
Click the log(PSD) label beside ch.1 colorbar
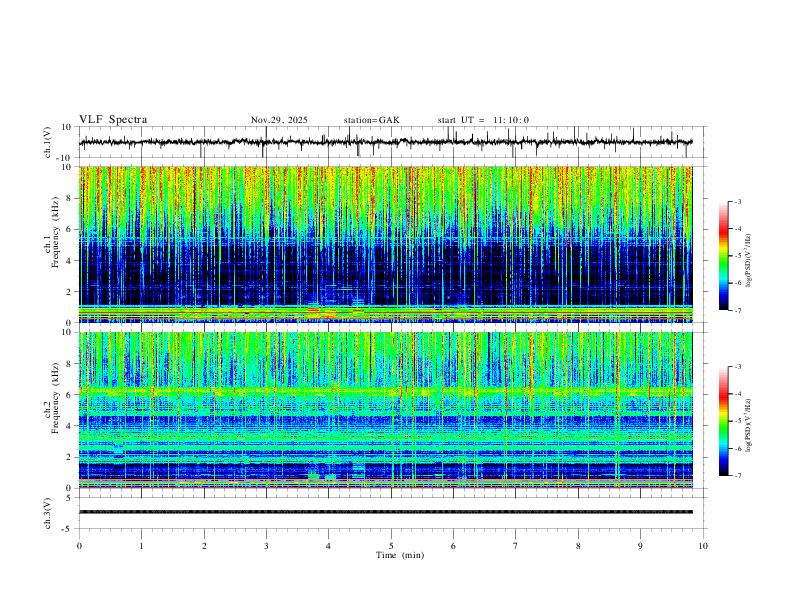click(x=748, y=261)
